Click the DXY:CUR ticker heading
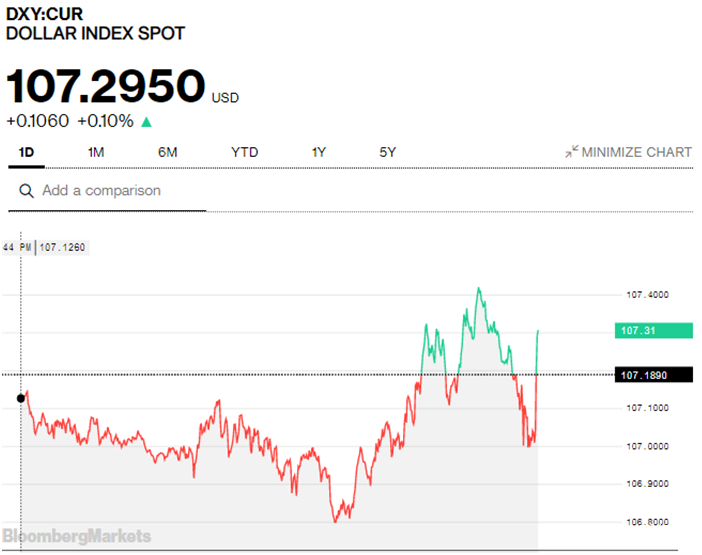This screenshot has height=555, width=702. [45, 14]
